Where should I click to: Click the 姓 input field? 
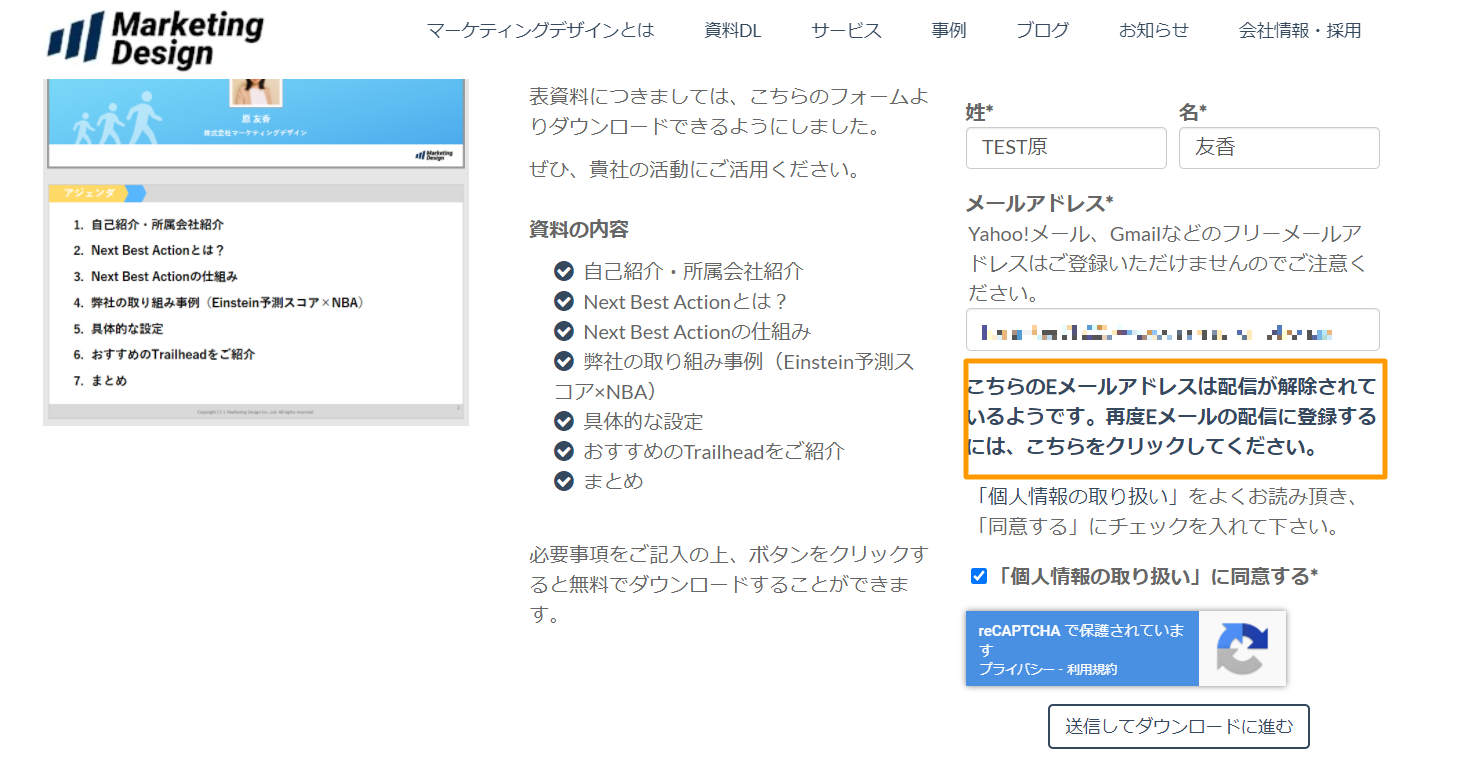click(x=1066, y=148)
